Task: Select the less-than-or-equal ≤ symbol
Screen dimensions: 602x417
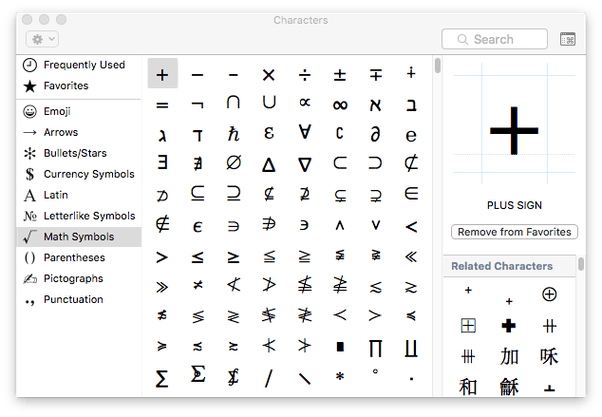Action: click(x=197, y=257)
